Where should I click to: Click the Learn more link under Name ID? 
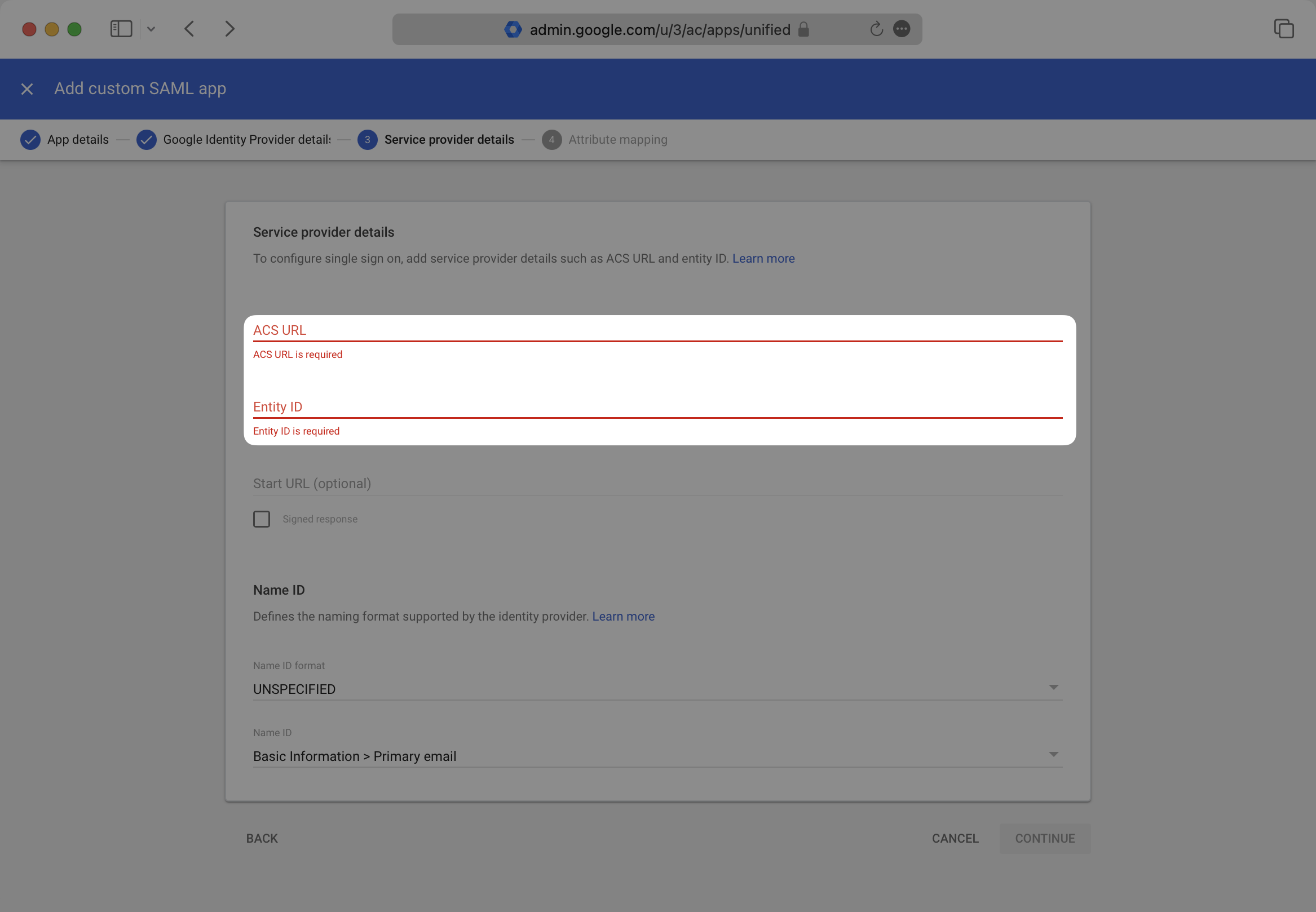click(x=623, y=616)
